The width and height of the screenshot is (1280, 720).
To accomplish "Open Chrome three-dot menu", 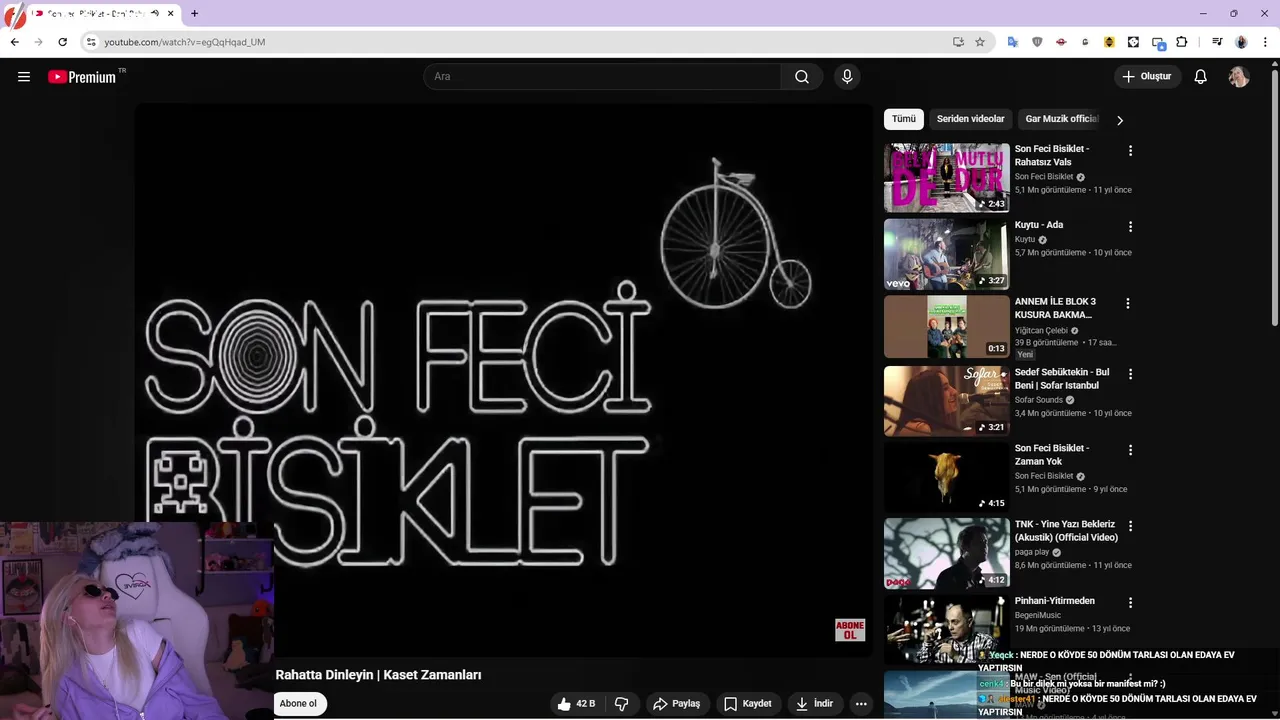I will (1266, 42).
